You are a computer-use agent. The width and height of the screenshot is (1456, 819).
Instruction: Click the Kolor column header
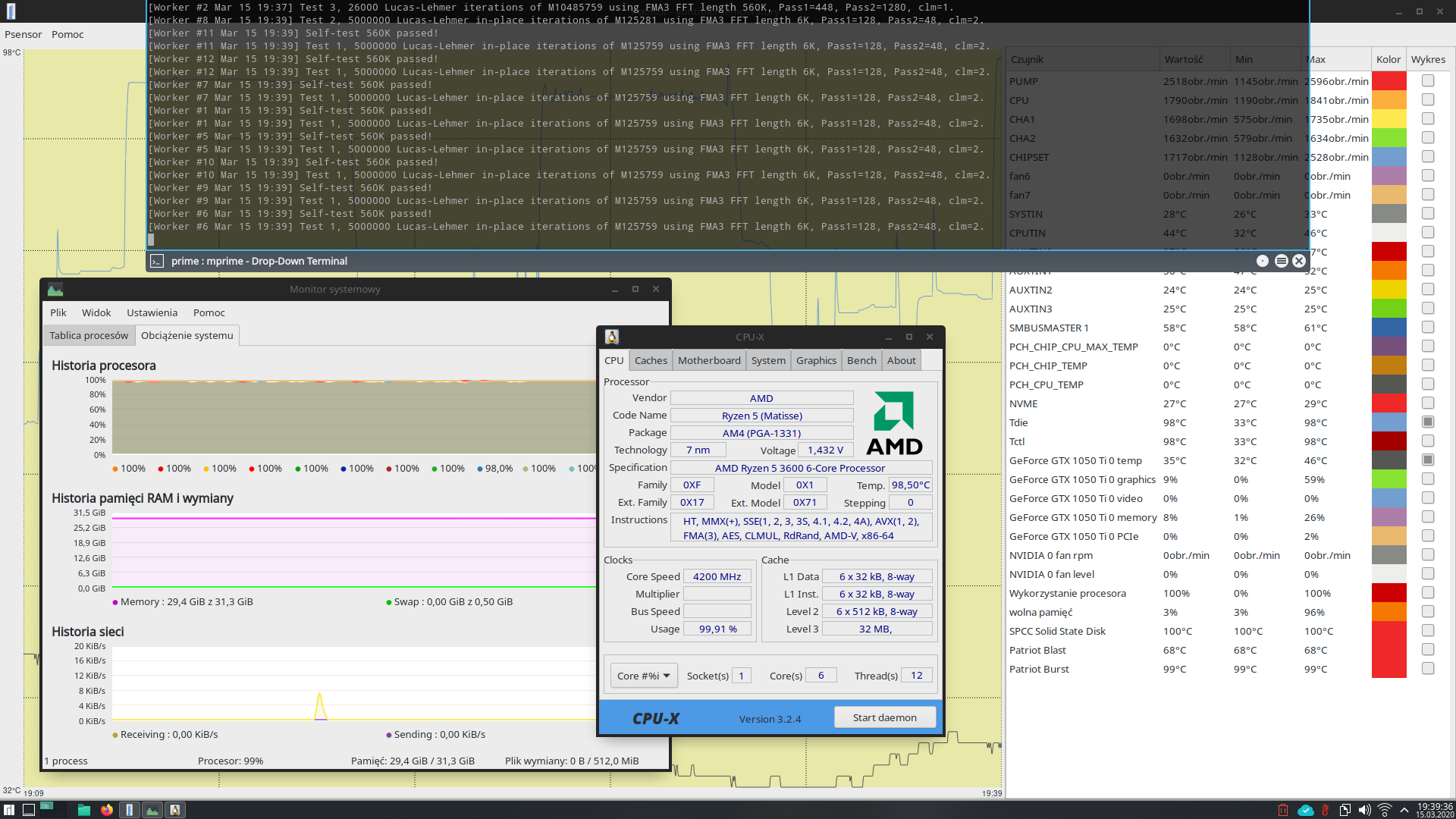pyautogui.click(x=1389, y=59)
